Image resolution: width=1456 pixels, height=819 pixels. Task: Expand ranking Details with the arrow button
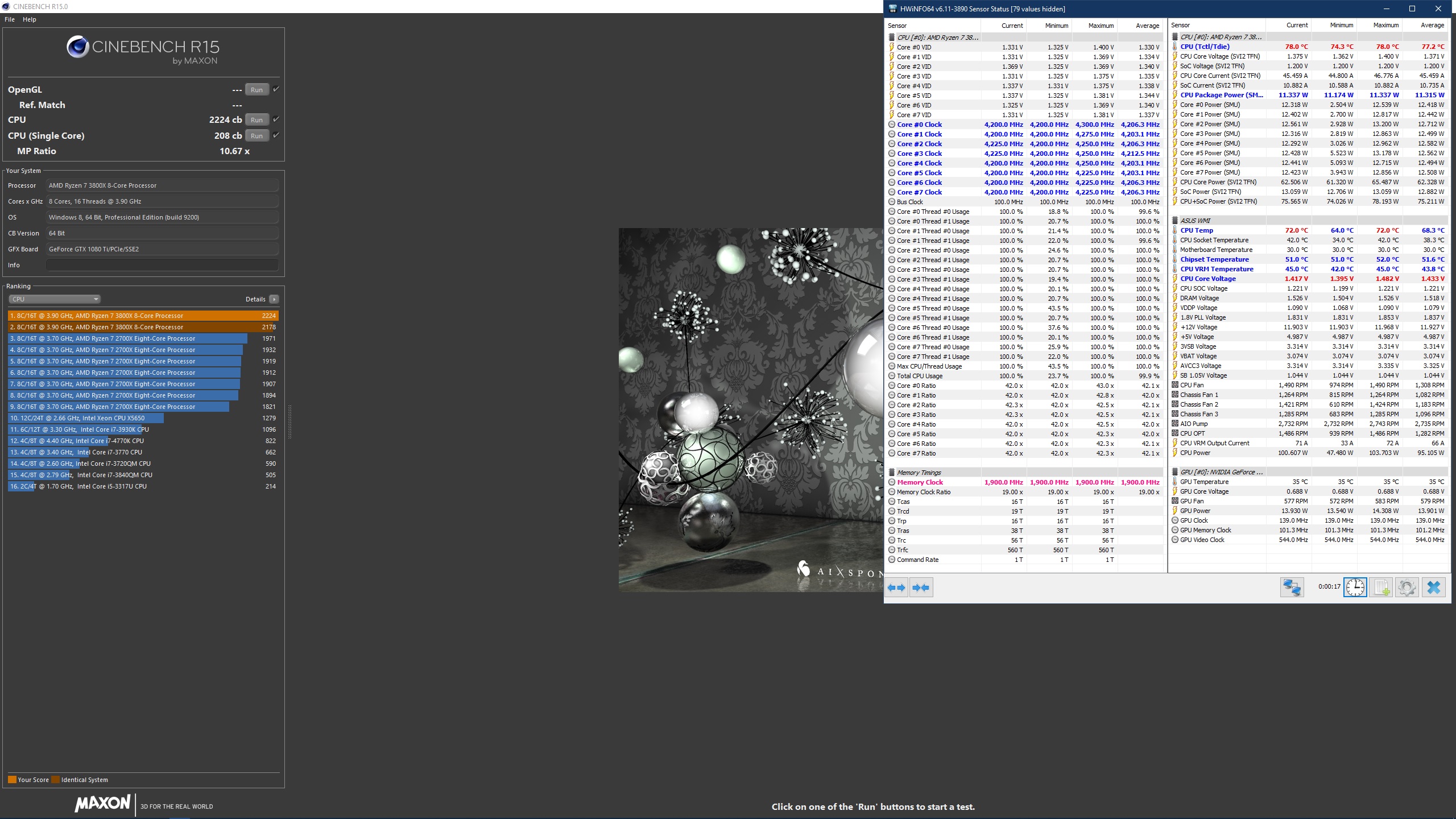pyautogui.click(x=274, y=299)
